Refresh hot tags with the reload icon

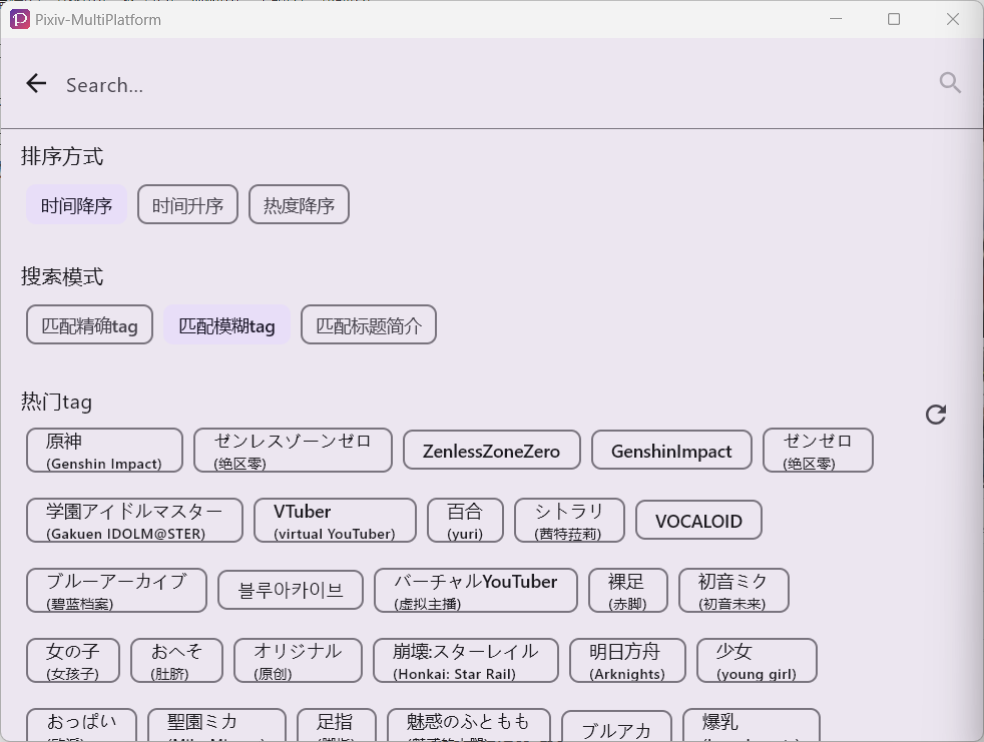click(x=936, y=414)
